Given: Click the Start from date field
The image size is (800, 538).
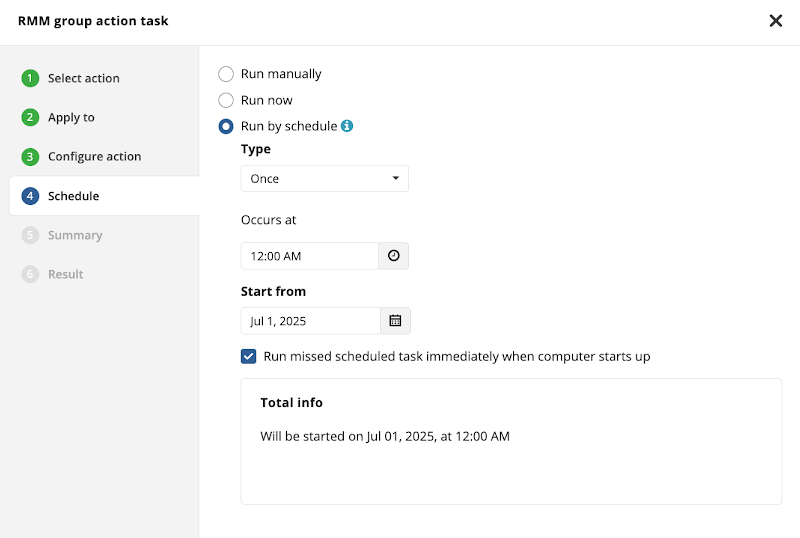Looking at the screenshot, I should [311, 321].
